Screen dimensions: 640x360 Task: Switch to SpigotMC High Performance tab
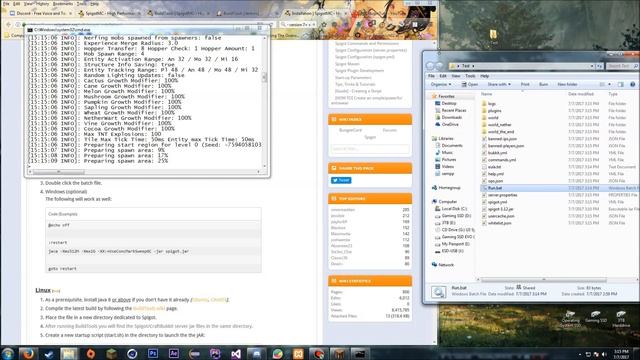(x=109, y=13)
